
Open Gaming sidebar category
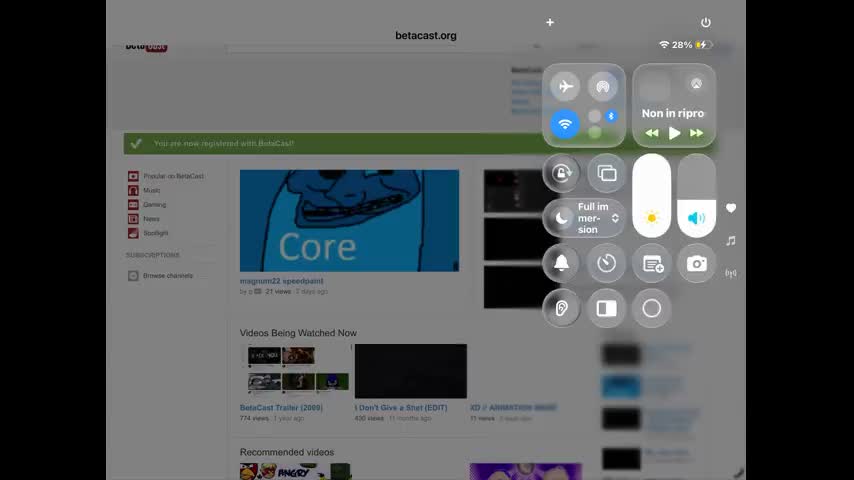coord(155,204)
